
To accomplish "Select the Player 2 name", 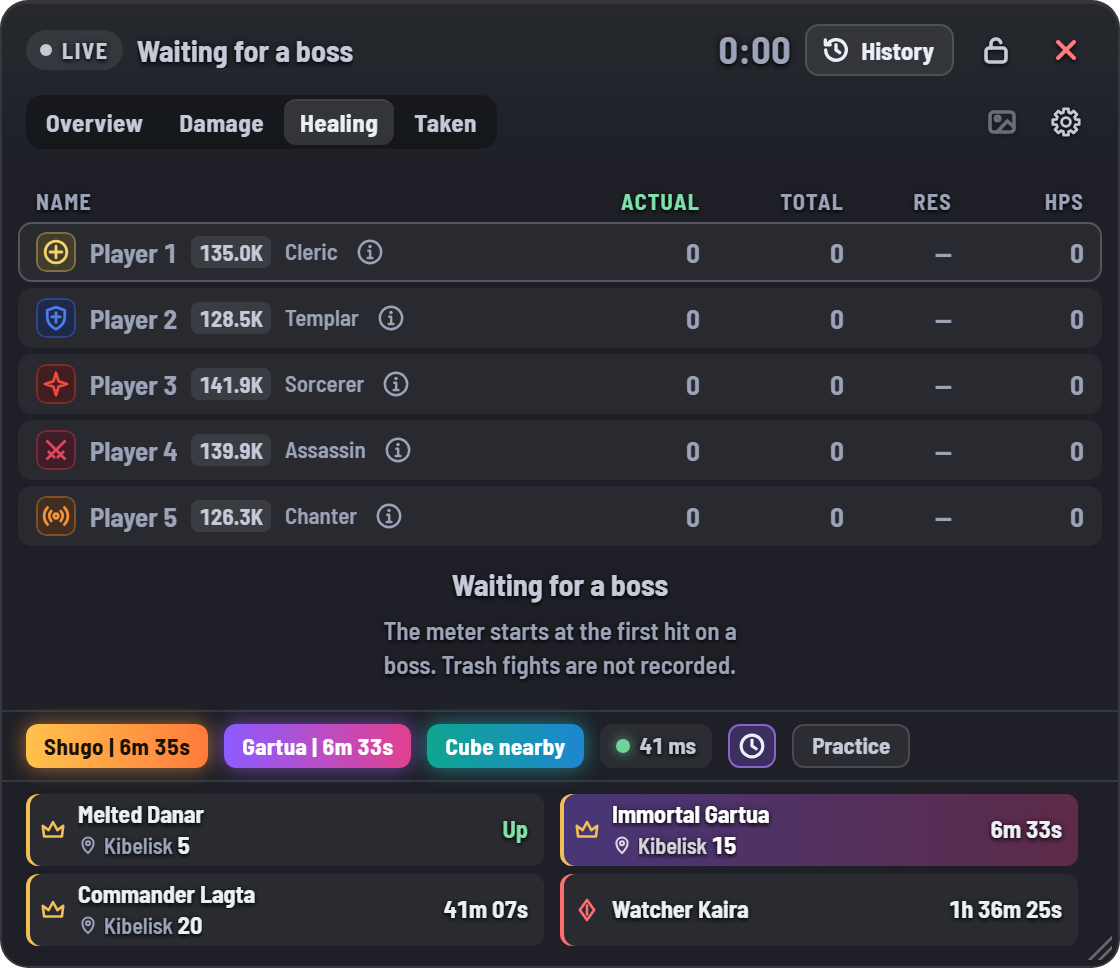I will coord(133,319).
